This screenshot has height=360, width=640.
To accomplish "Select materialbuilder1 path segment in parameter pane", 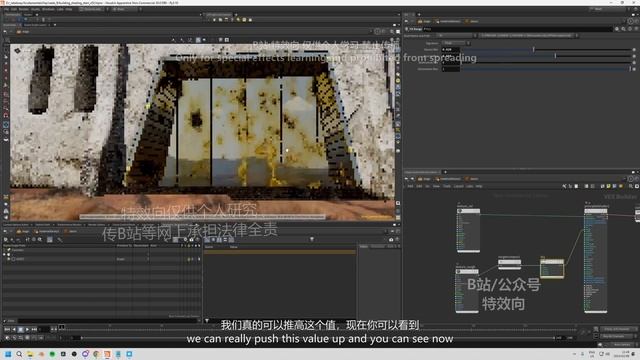I will [x=448, y=21].
